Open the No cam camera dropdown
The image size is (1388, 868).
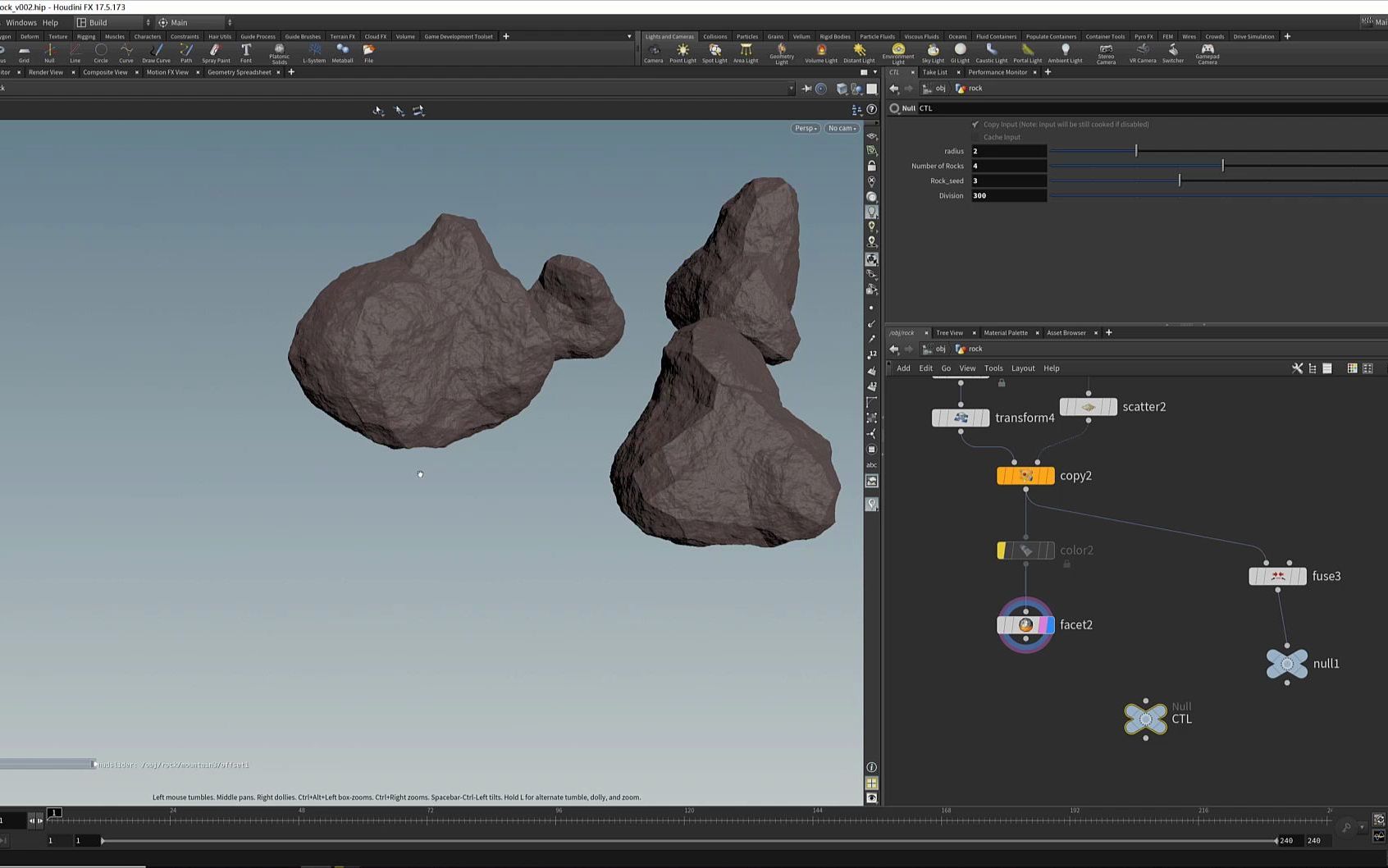(842, 128)
